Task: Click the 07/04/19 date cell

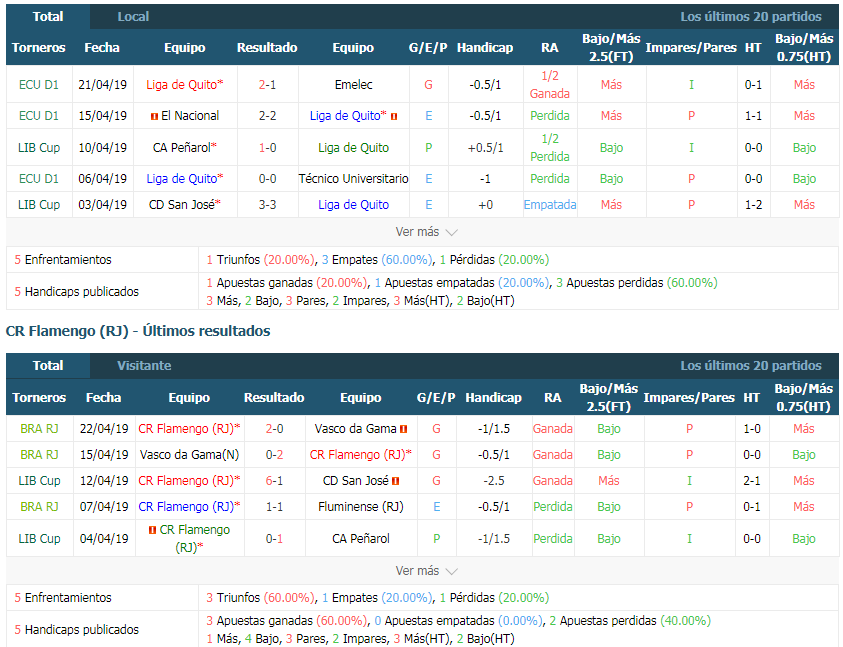Action: [104, 507]
